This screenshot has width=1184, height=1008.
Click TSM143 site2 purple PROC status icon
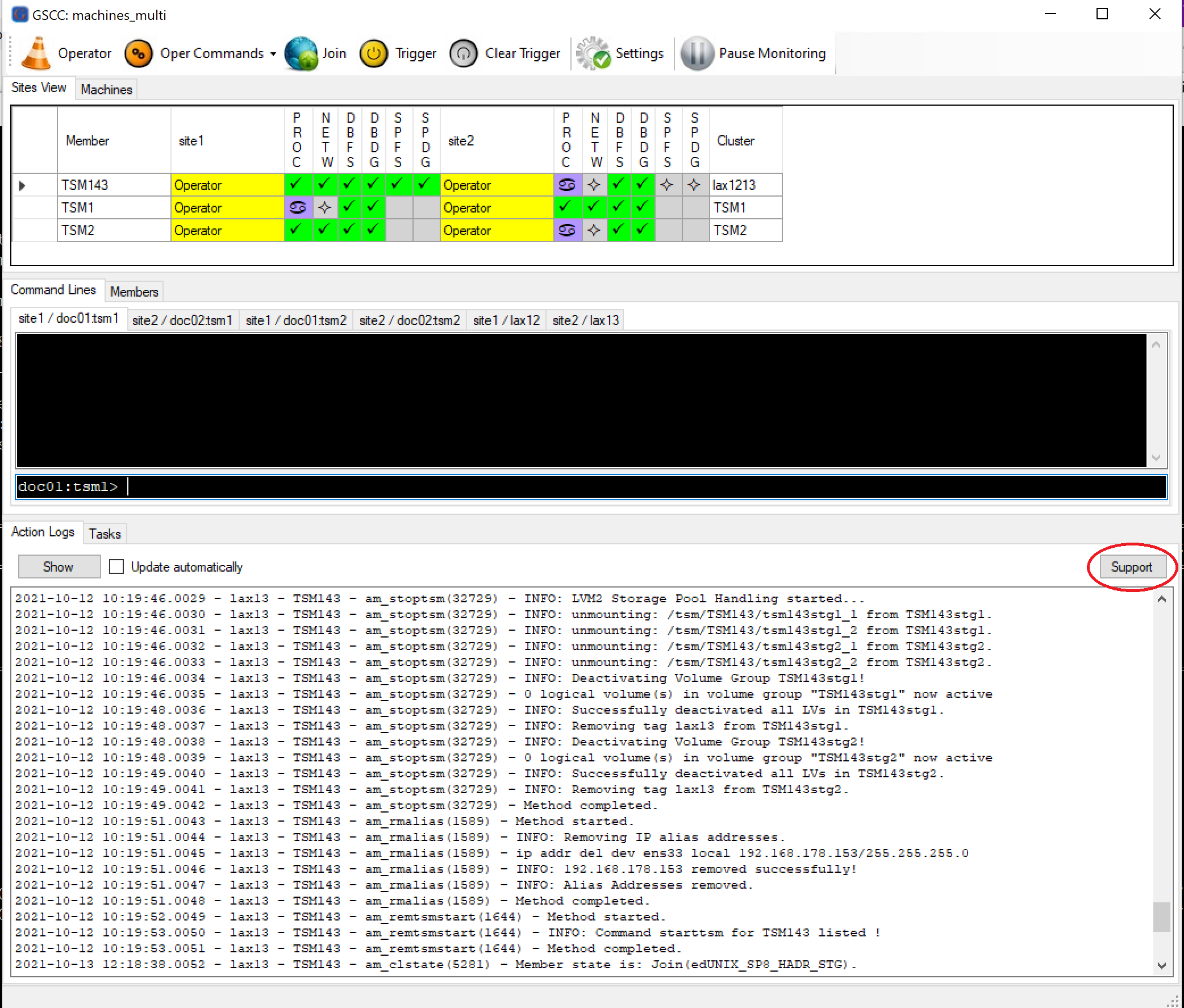(x=568, y=185)
